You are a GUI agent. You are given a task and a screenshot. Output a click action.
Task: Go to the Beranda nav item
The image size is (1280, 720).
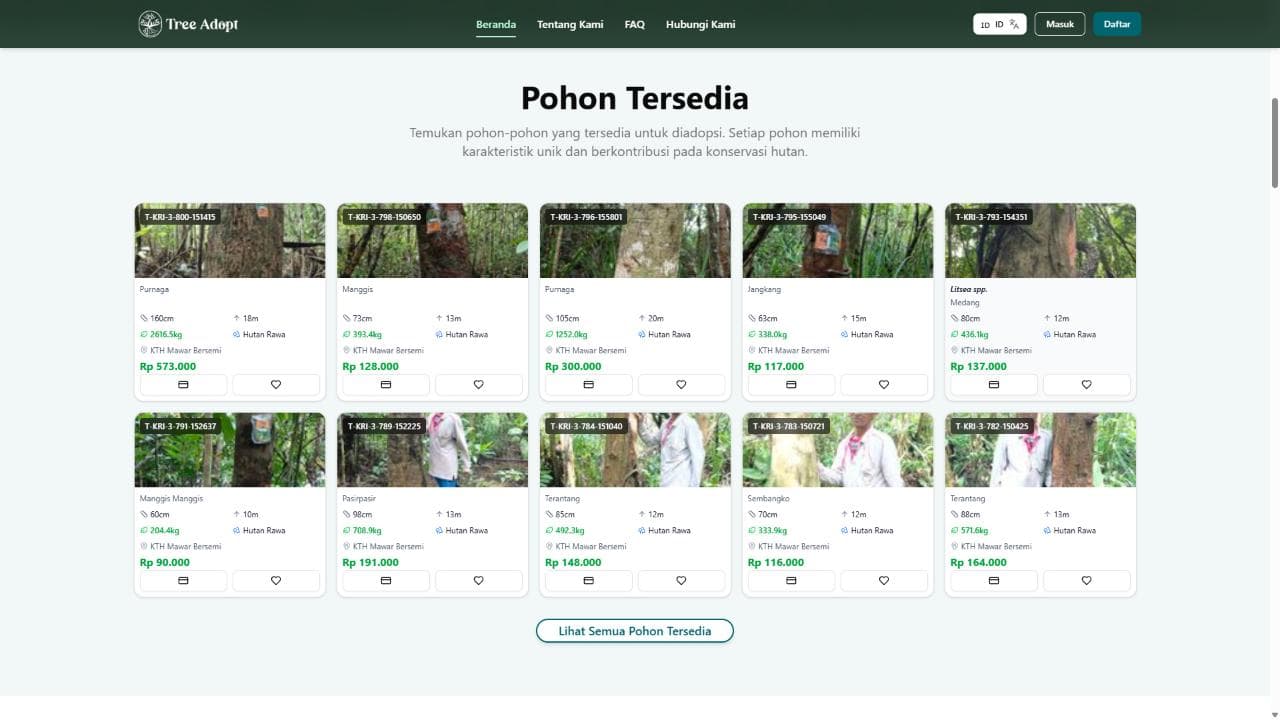(x=496, y=24)
